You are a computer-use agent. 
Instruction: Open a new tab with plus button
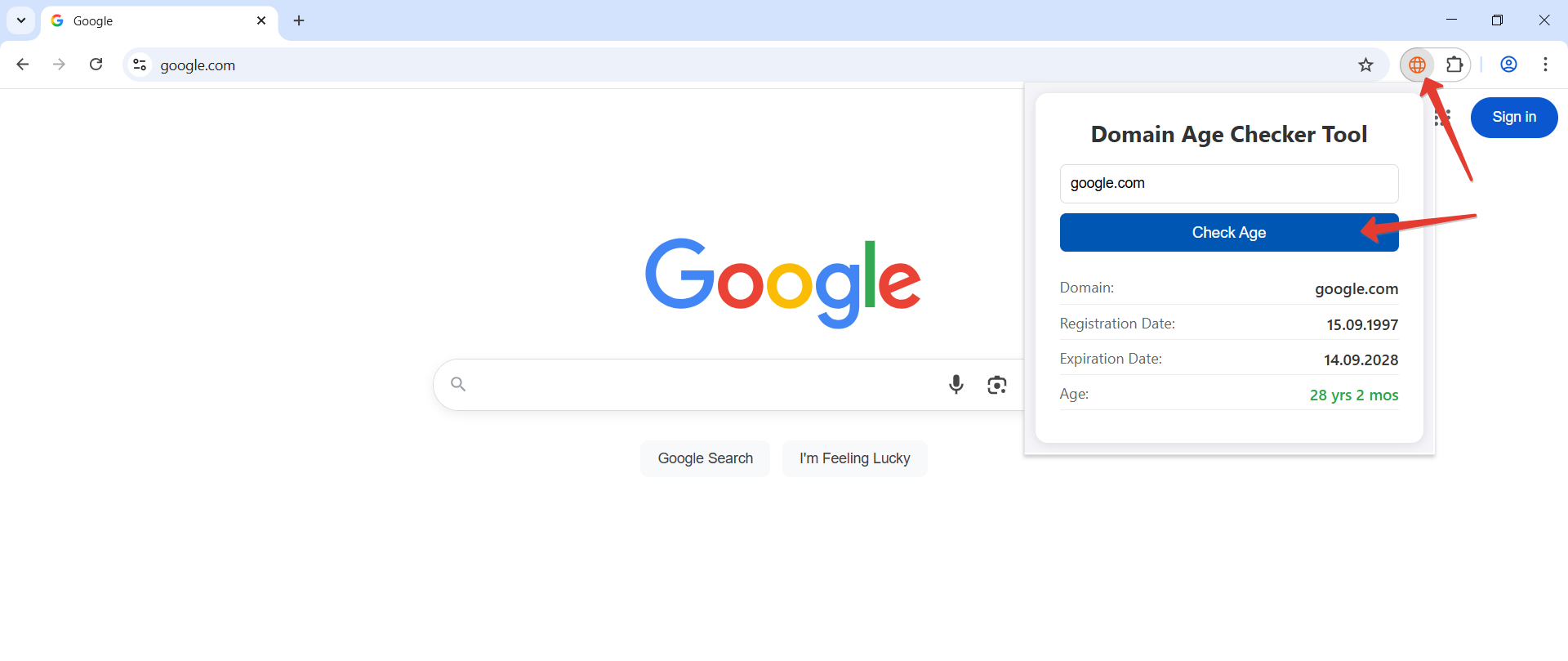[299, 20]
